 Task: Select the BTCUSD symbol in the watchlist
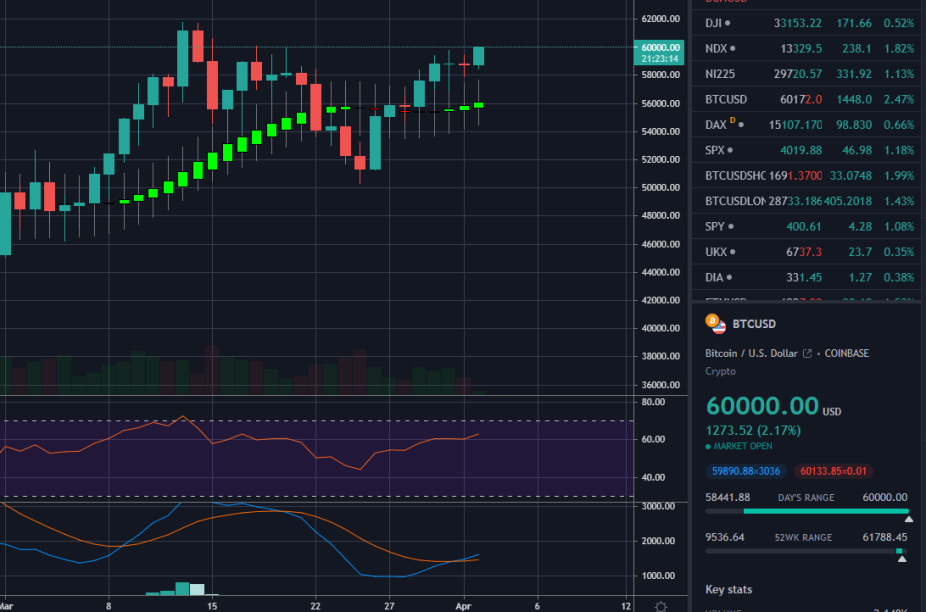[726, 99]
